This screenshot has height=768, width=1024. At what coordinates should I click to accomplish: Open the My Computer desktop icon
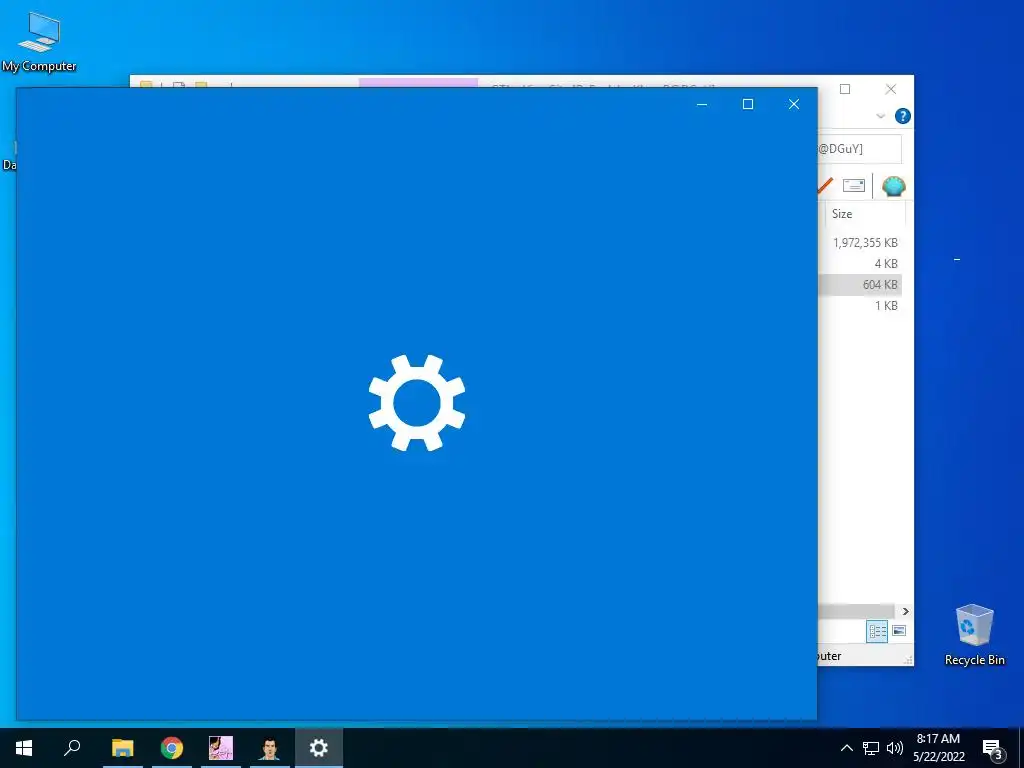pyautogui.click(x=39, y=41)
